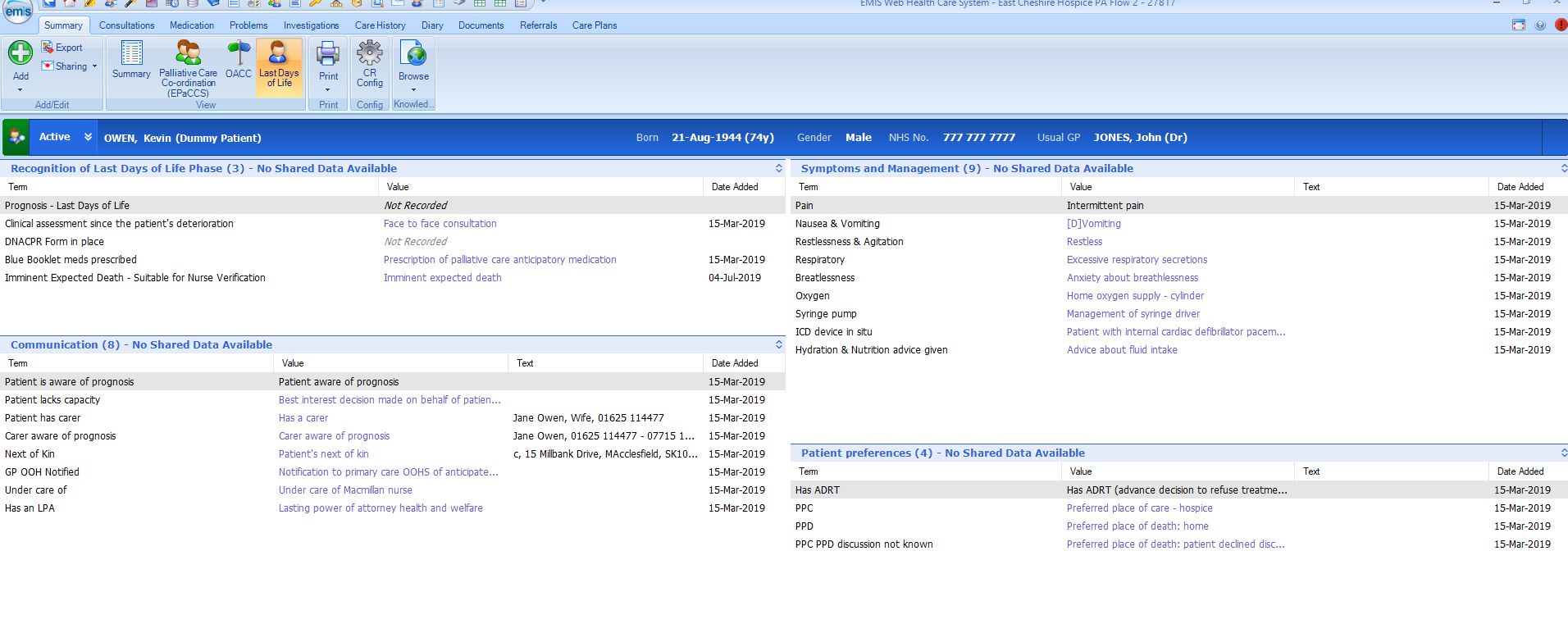Click Preferred place of death: home link
This screenshot has width=1568, height=633.
1137,526
